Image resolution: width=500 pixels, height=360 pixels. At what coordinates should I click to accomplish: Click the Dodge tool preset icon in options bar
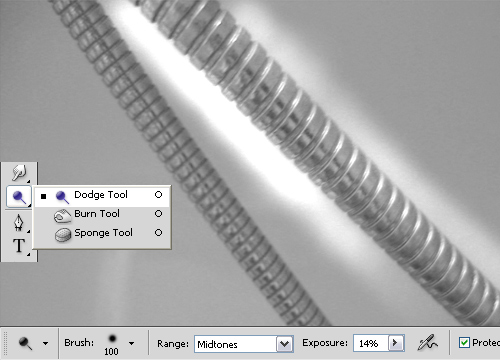pos(25,343)
